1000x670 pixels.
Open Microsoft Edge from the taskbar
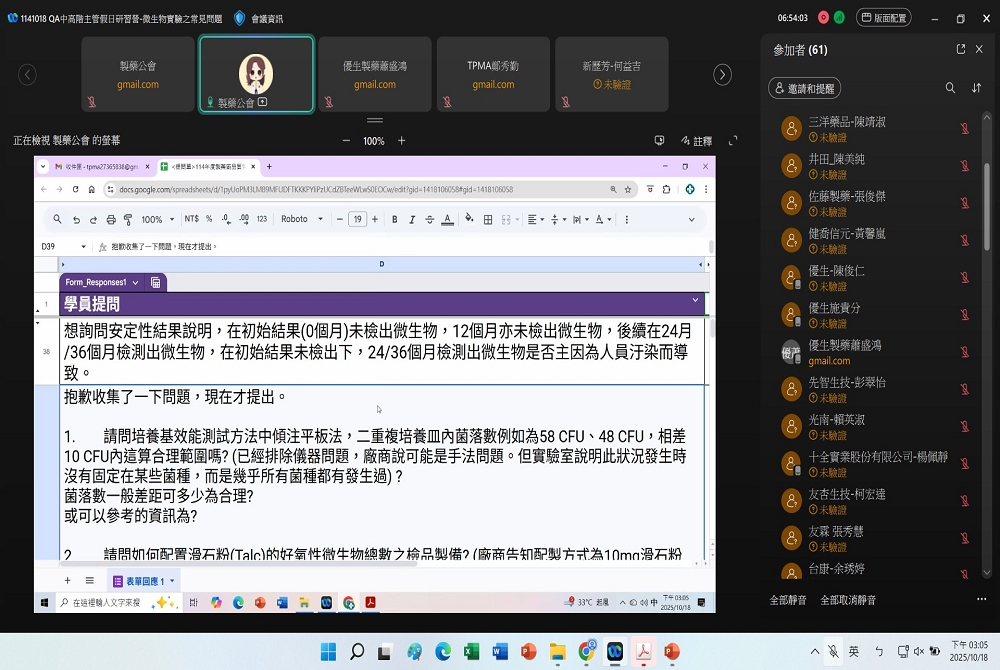[x=442, y=652]
